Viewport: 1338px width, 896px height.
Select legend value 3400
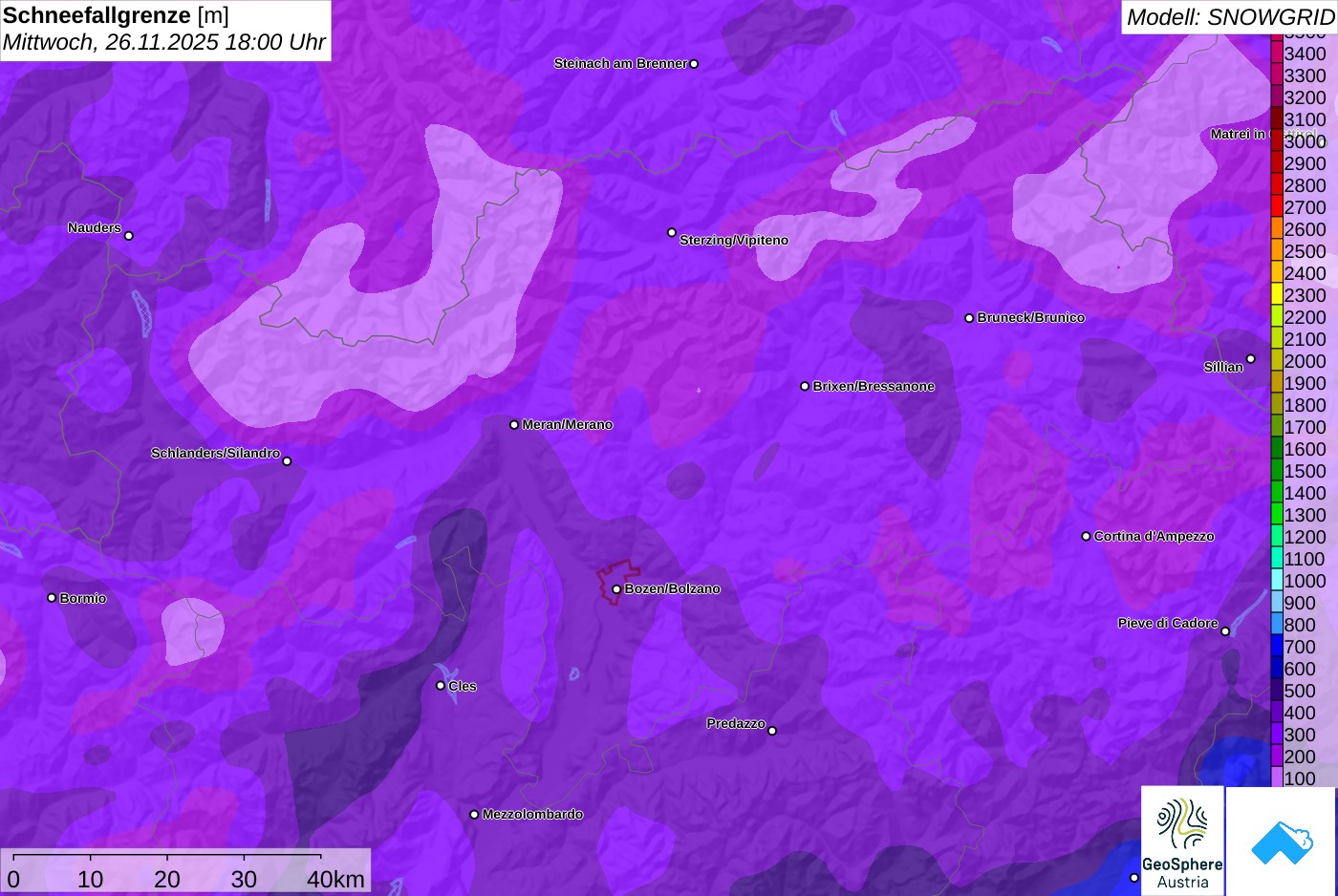tap(1305, 53)
